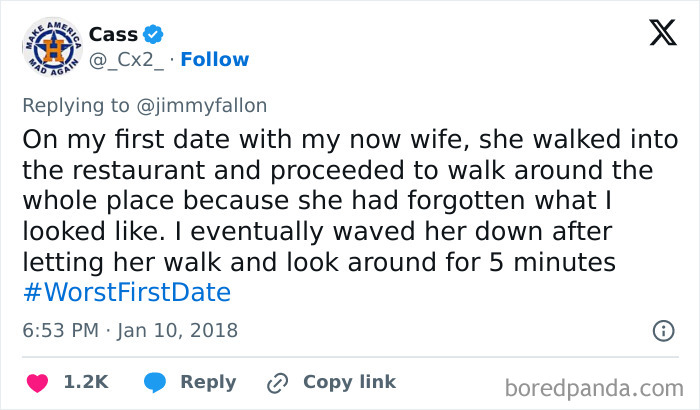The width and height of the screenshot is (700, 410).
Task: Click the reply speech bubble icon
Action: point(154,382)
